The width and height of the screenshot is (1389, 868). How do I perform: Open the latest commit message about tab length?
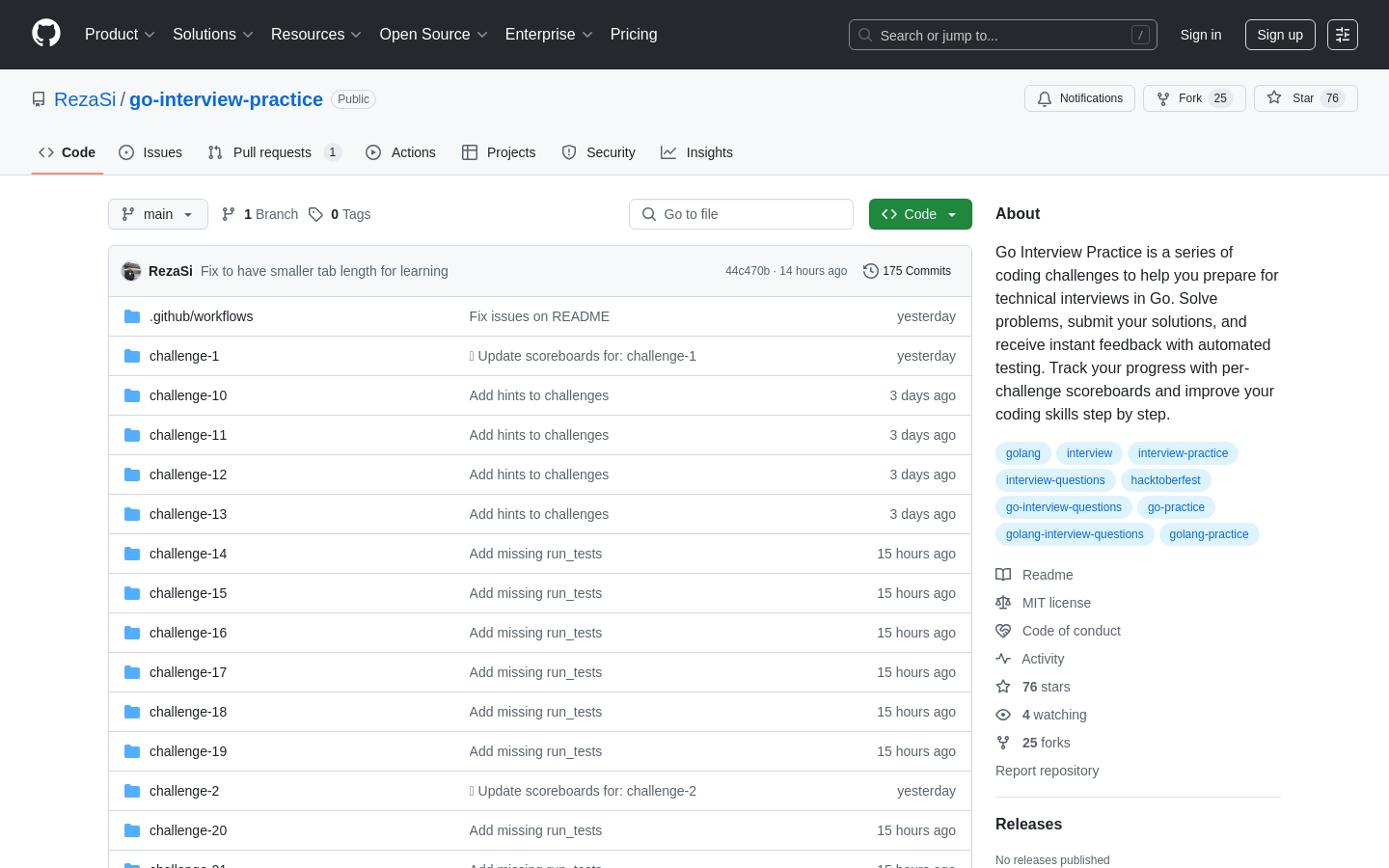coord(324,271)
